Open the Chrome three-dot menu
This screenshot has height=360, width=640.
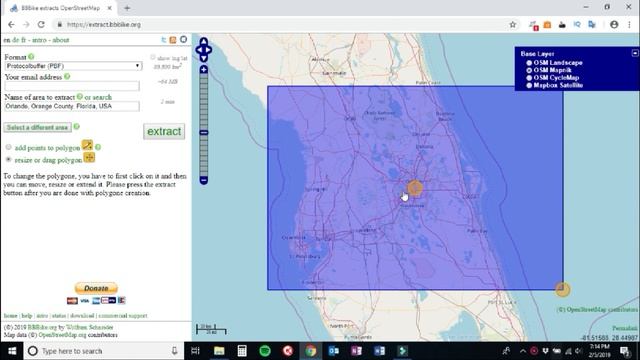[629, 24]
